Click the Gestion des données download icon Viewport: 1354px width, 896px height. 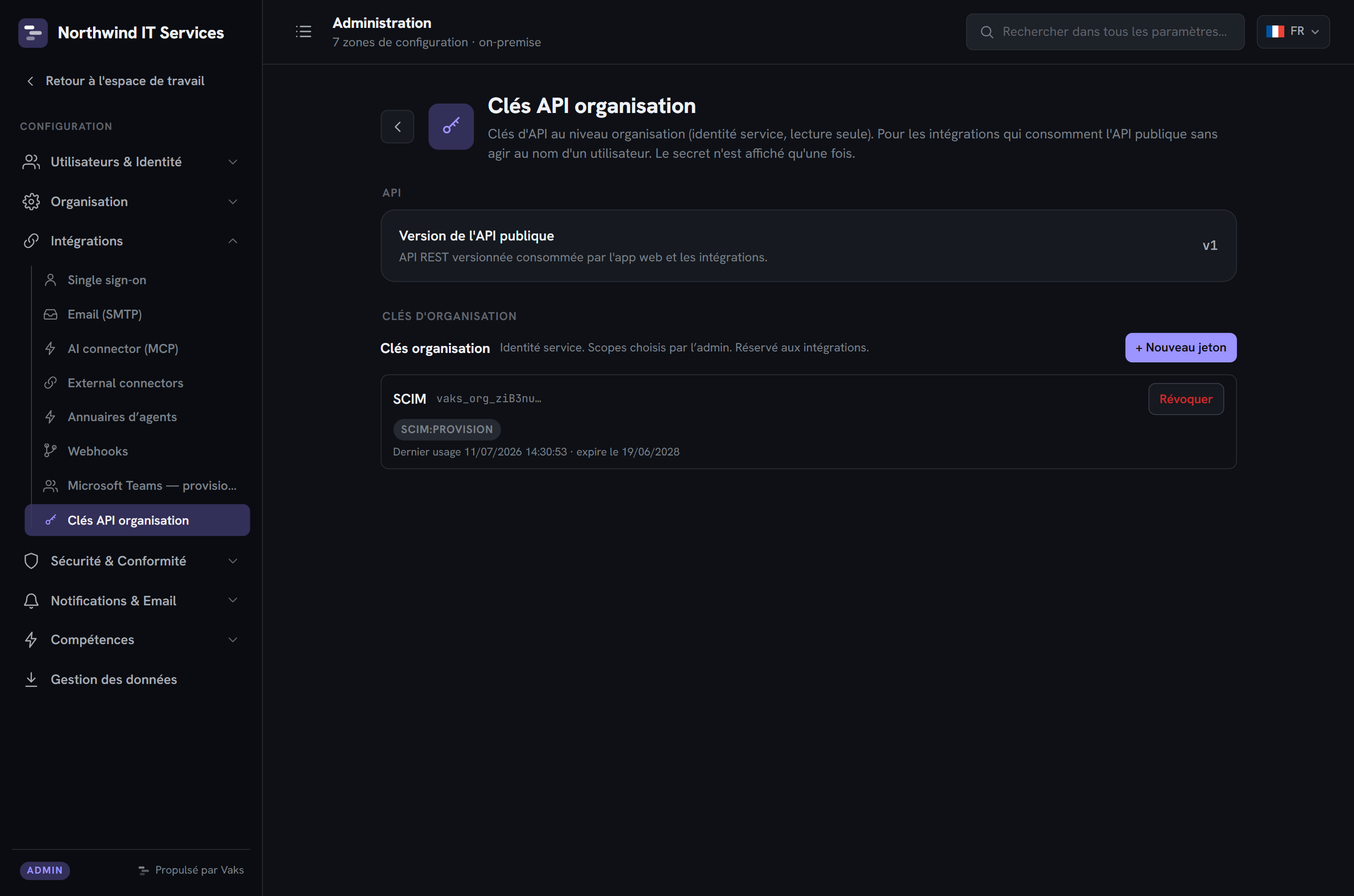tap(31, 679)
